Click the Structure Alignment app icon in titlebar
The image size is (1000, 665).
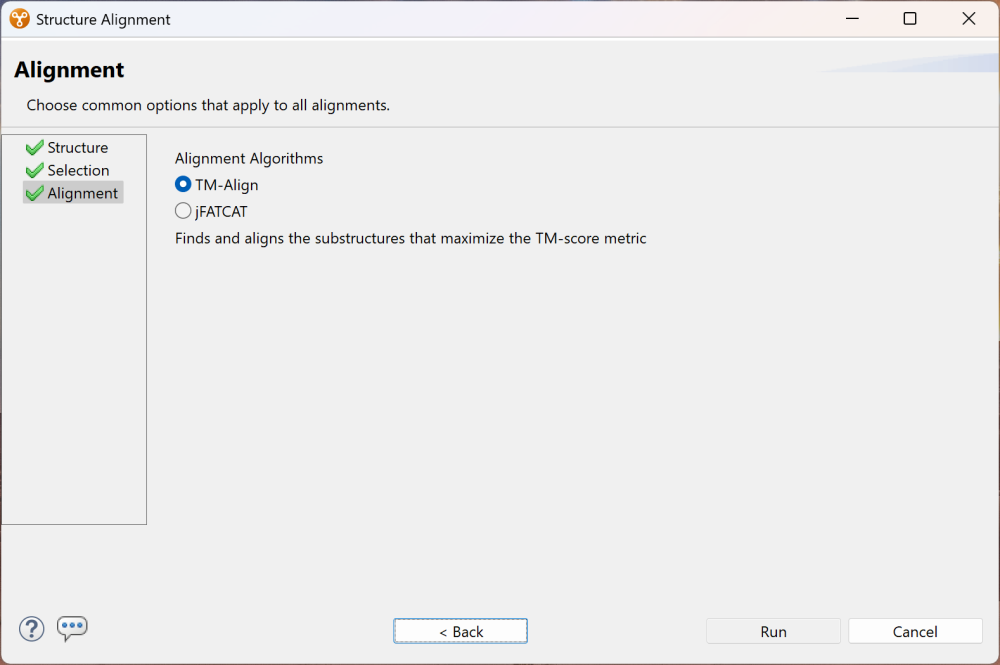[x=18, y=18]
